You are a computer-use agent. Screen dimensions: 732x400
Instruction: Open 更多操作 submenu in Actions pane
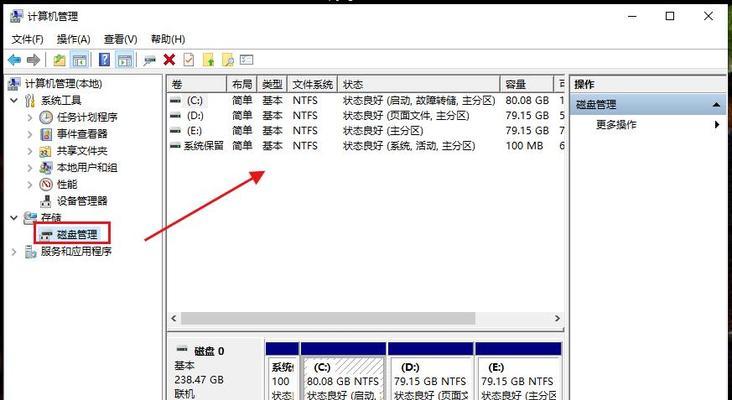pyautogui.click(x=648, y=125)
